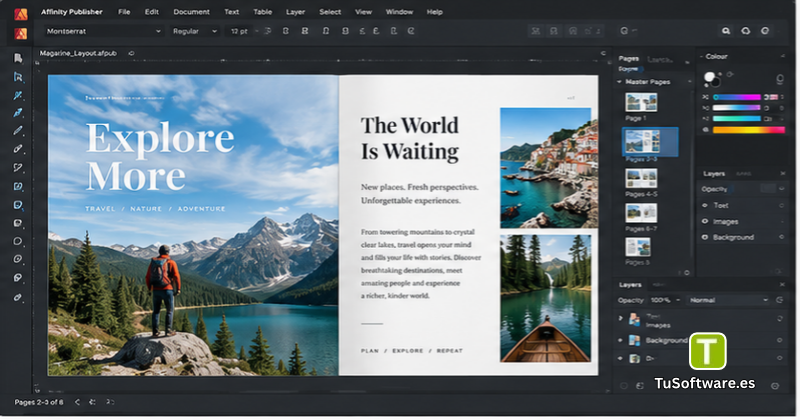The height and width of the screenshot is (420, 800).
Task: Open the Master Pages options arrow on the right
Action: pyautogui.click(x=689, y=82)
